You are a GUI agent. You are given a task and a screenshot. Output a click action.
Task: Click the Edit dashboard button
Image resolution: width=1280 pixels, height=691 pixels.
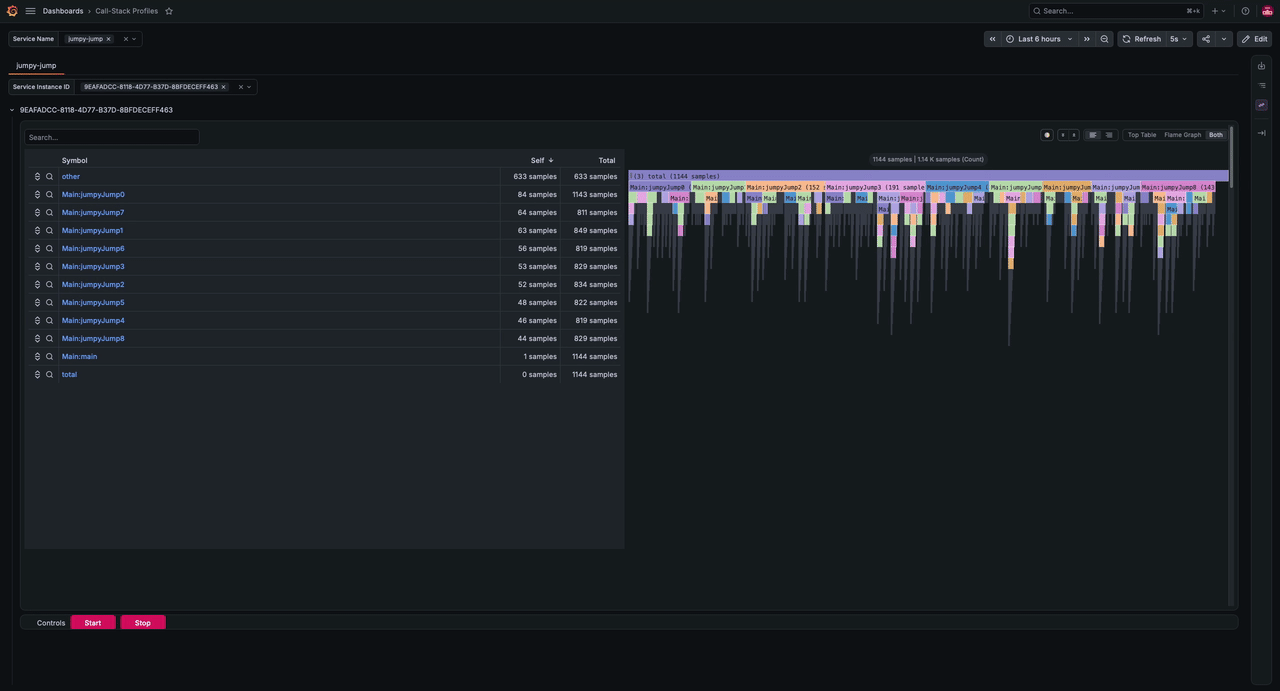(1255, 39)
